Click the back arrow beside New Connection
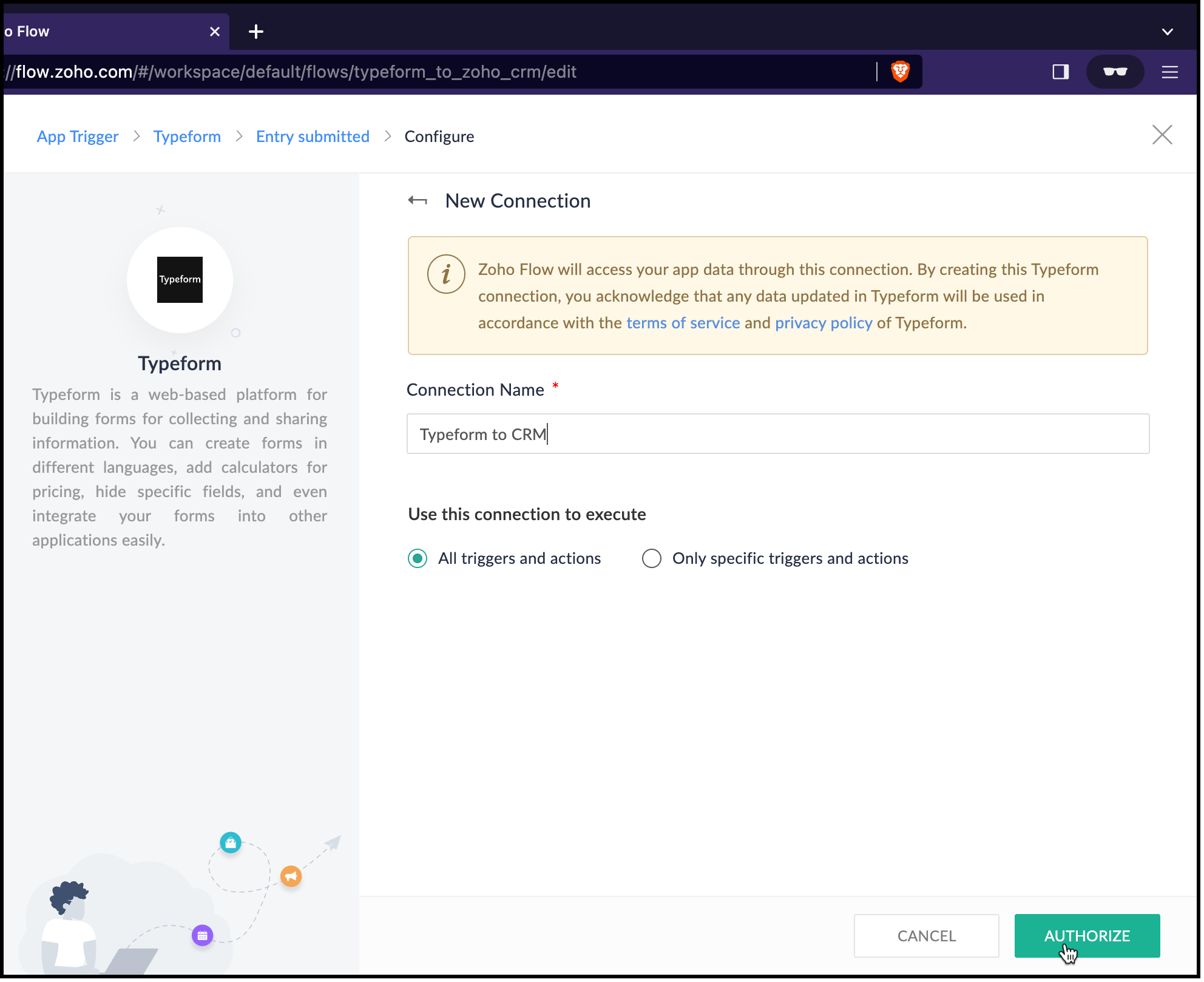1204x982 pixels. coord(418,201)
